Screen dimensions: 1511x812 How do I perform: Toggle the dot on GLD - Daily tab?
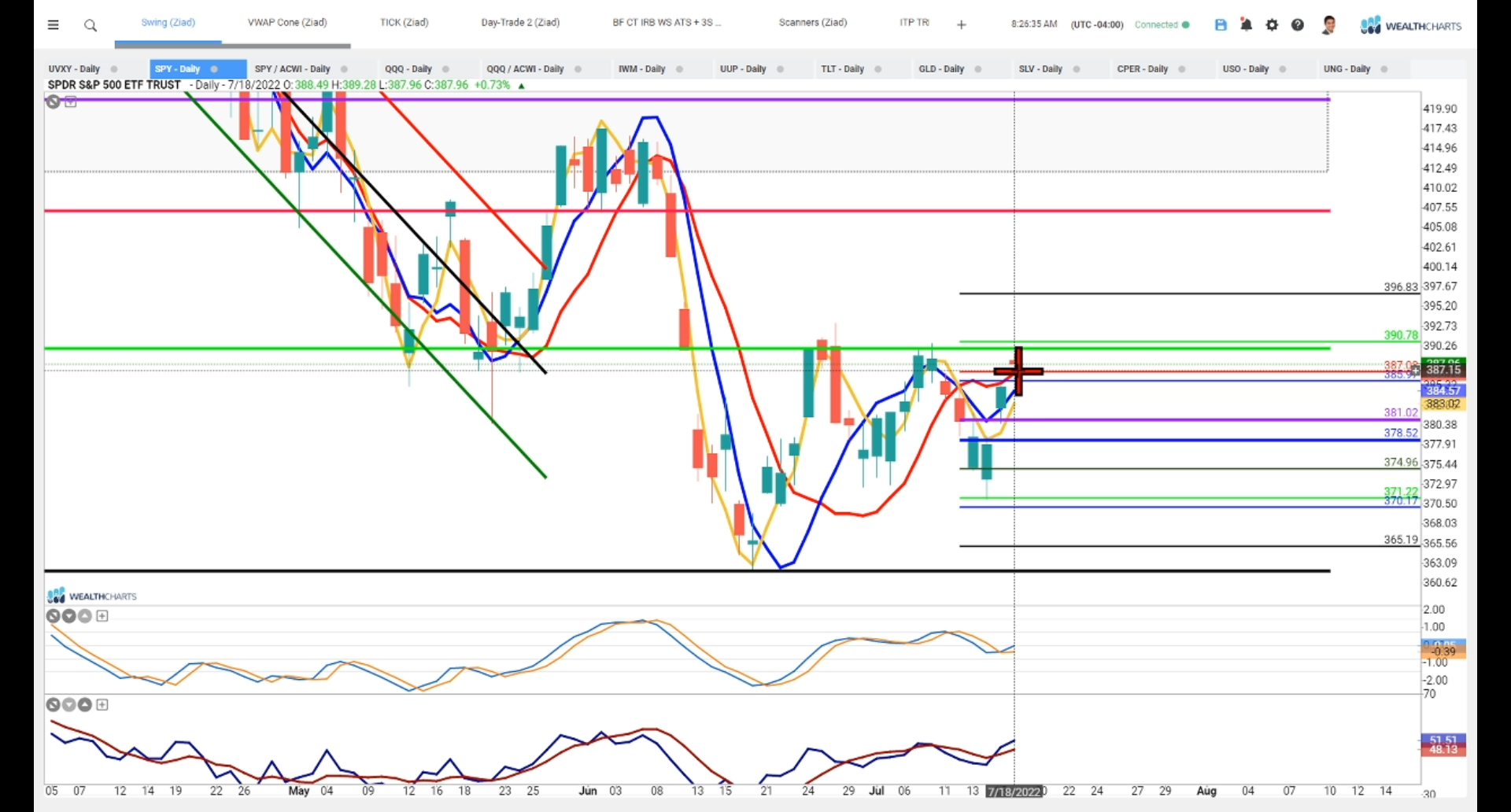tap(978, 69)
